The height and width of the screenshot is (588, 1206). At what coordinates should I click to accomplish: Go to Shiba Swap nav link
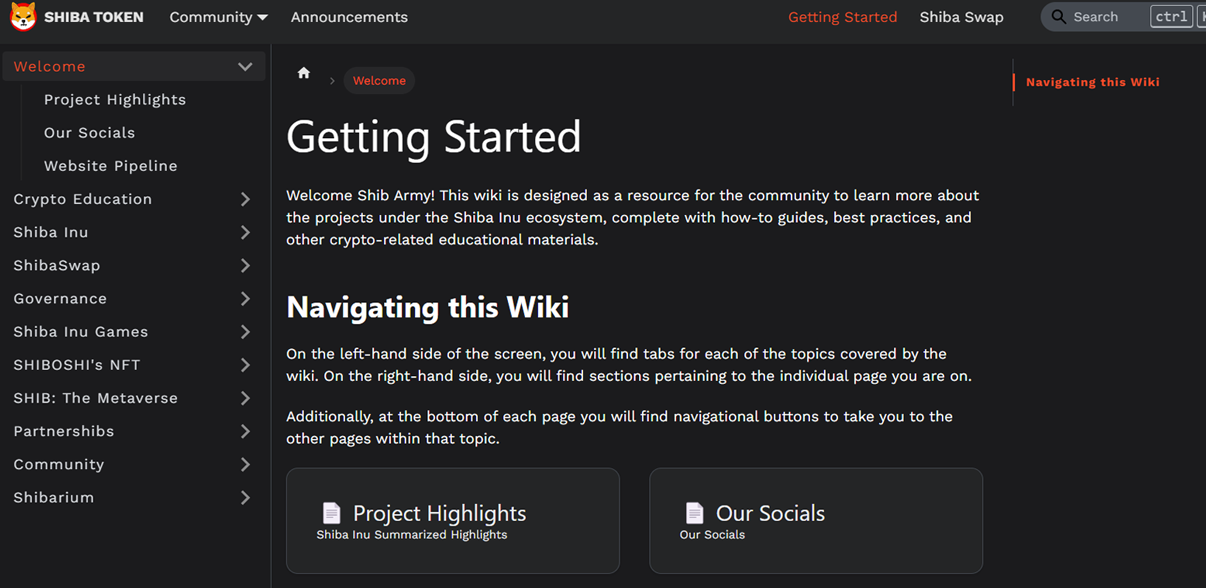(961, 17)
